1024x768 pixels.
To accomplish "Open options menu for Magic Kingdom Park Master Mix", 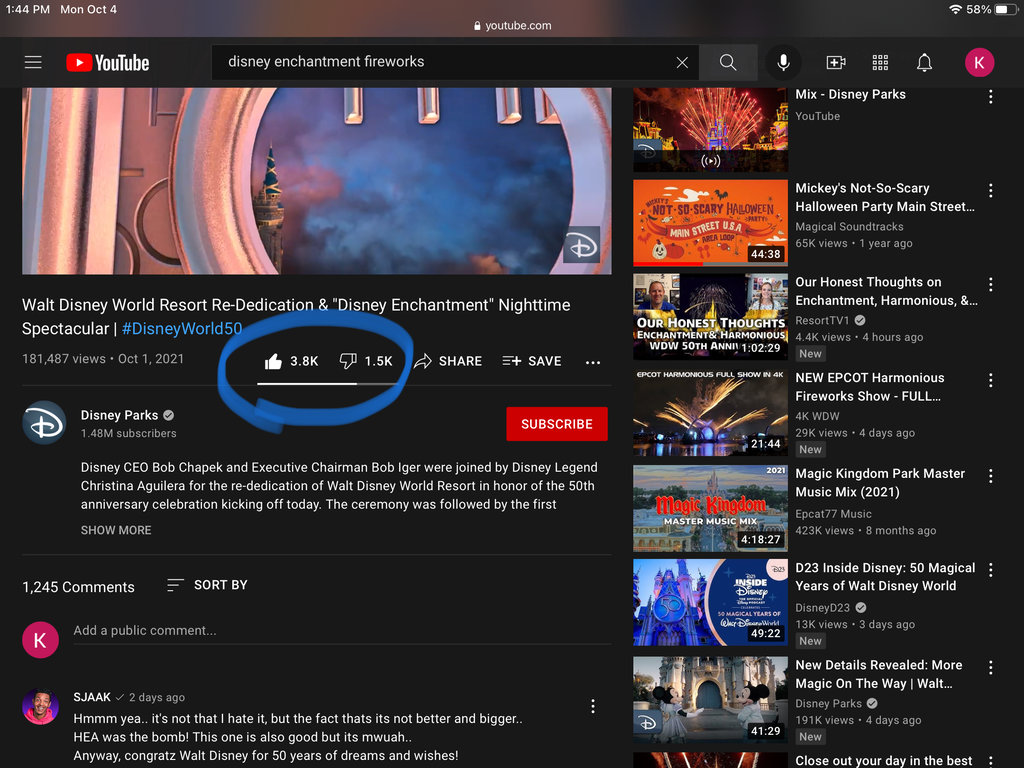I will (991, 476).
